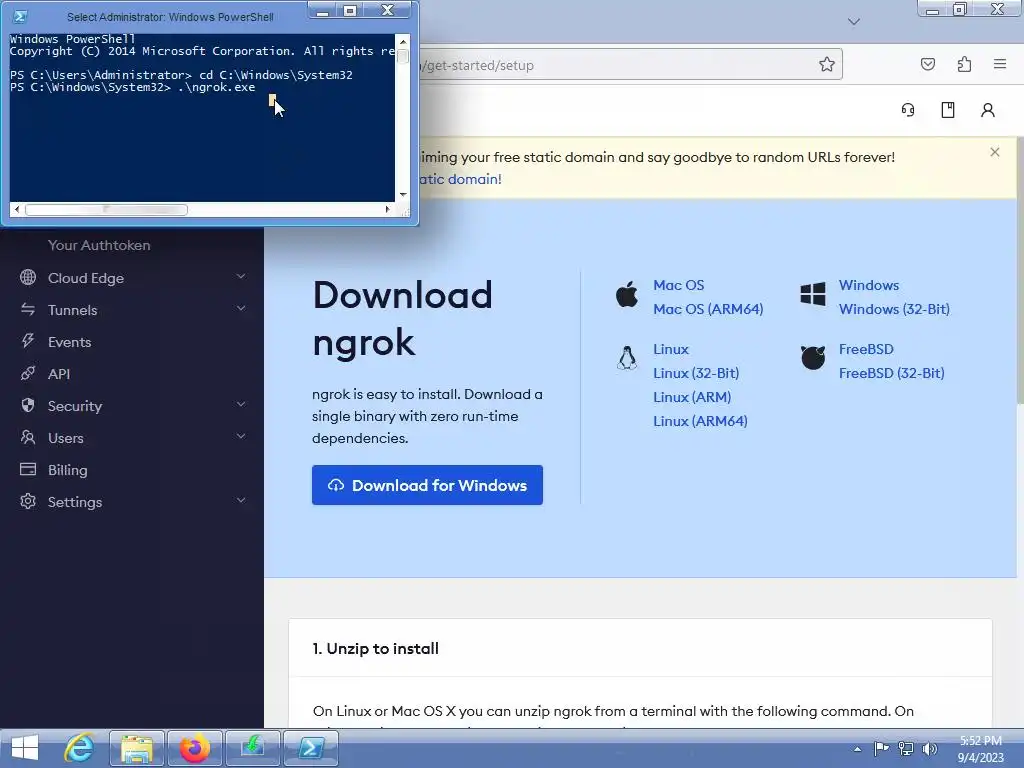Click the Action Center flag tray icon
Viewport: 1024px width, 768px height.
coord(881,749)
